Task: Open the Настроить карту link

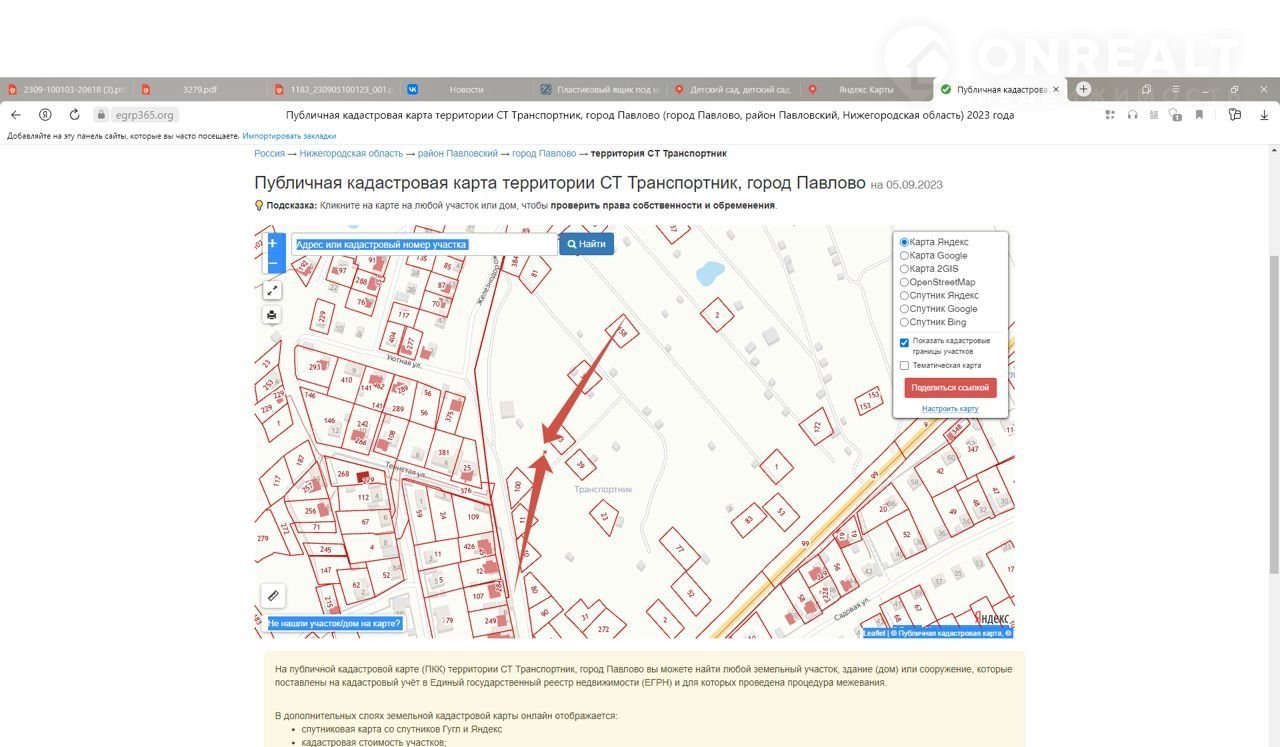Action: coord(950,409)
